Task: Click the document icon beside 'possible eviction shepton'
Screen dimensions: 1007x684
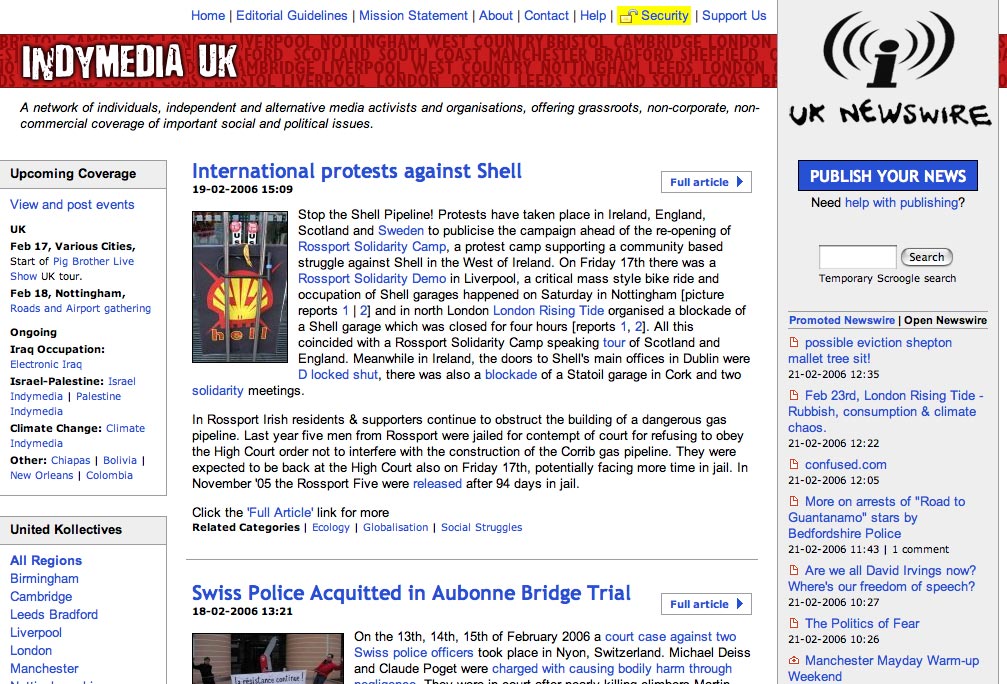Action: 794,343
